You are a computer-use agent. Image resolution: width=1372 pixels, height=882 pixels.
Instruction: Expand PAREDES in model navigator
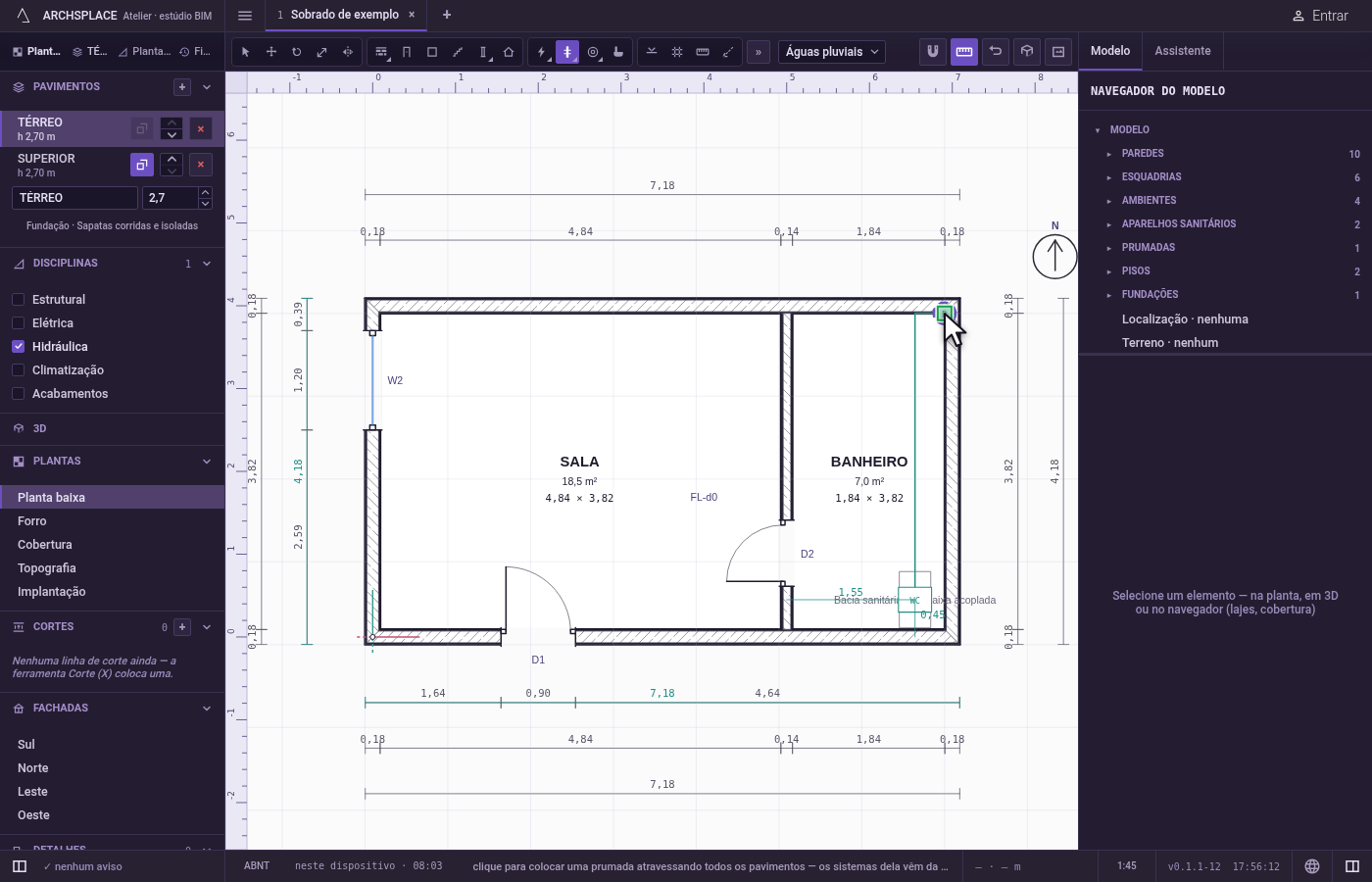pos(1108,154)
